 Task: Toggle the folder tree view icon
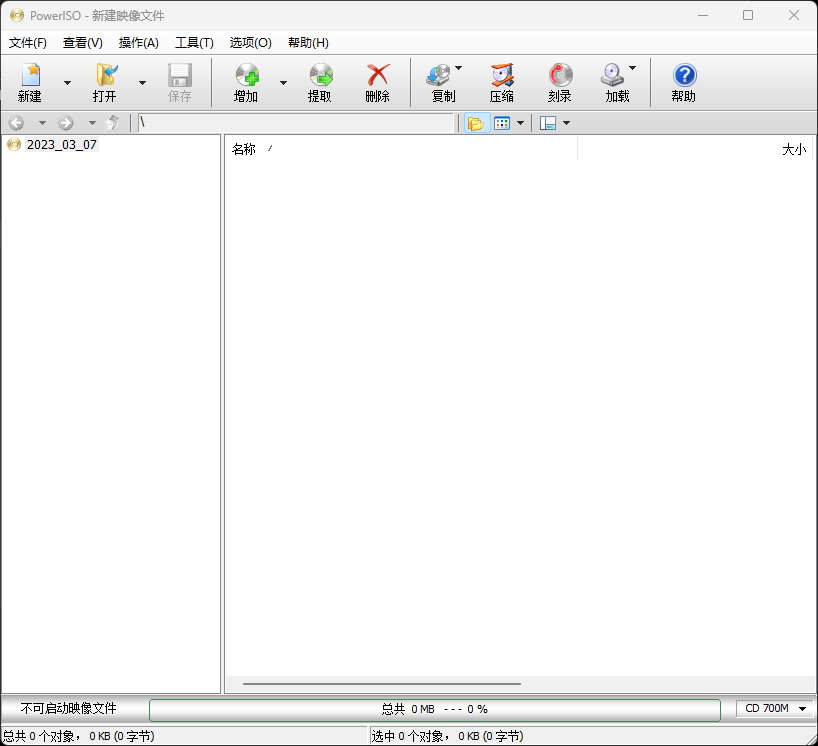[x=476, y=123]
